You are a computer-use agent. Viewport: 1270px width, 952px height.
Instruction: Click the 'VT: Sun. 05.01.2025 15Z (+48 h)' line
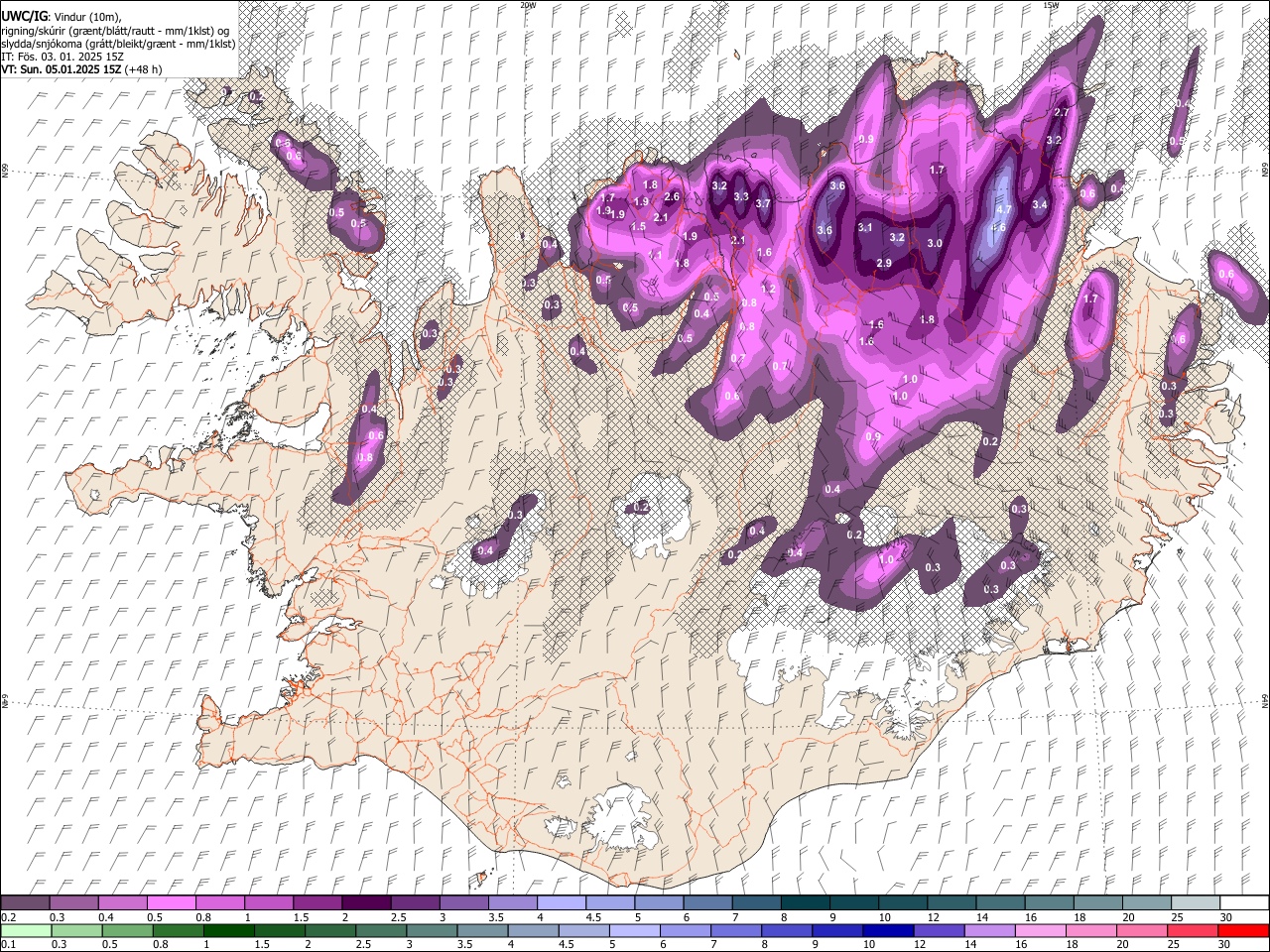coord(81,69)
